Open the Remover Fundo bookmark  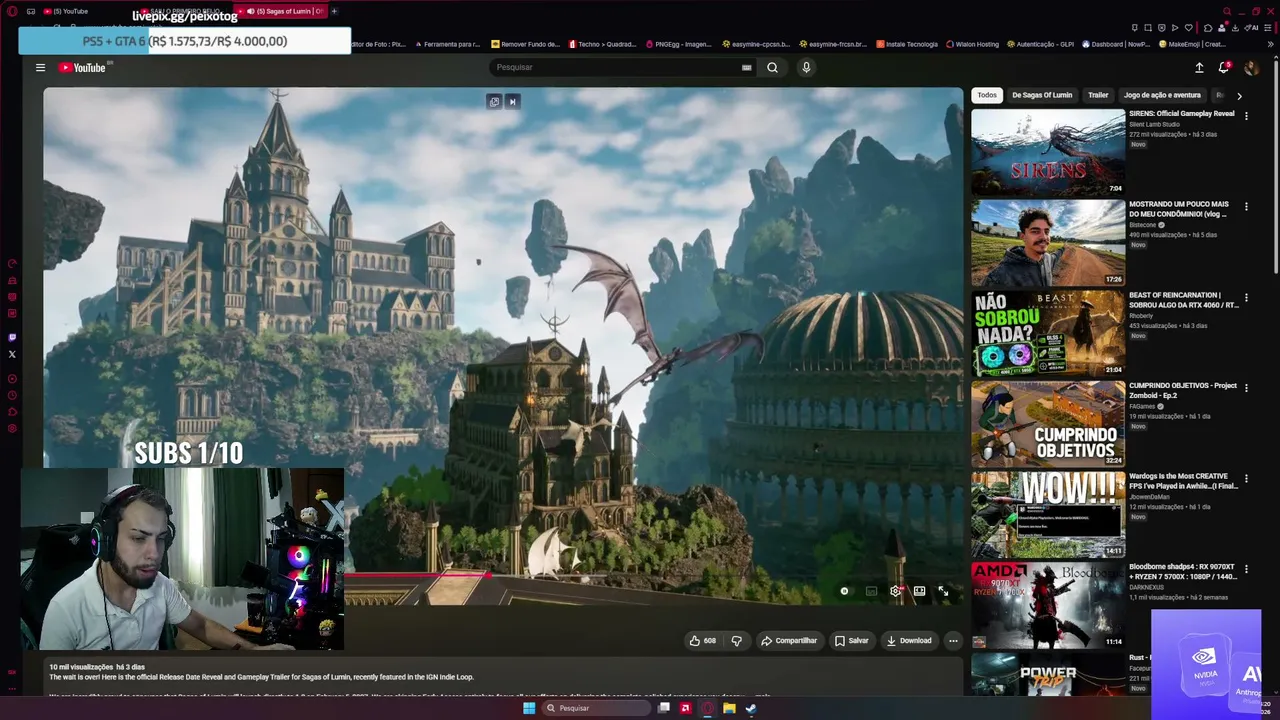[x=526, y=44]
